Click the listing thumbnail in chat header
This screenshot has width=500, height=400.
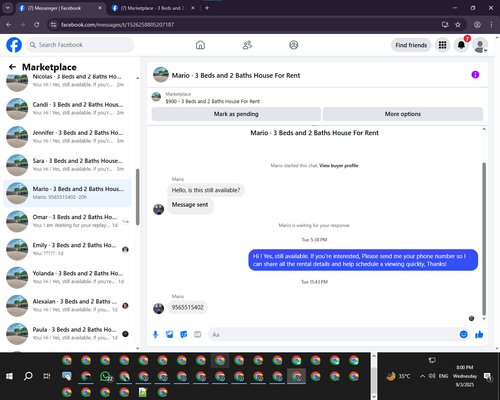click(161, 75)
